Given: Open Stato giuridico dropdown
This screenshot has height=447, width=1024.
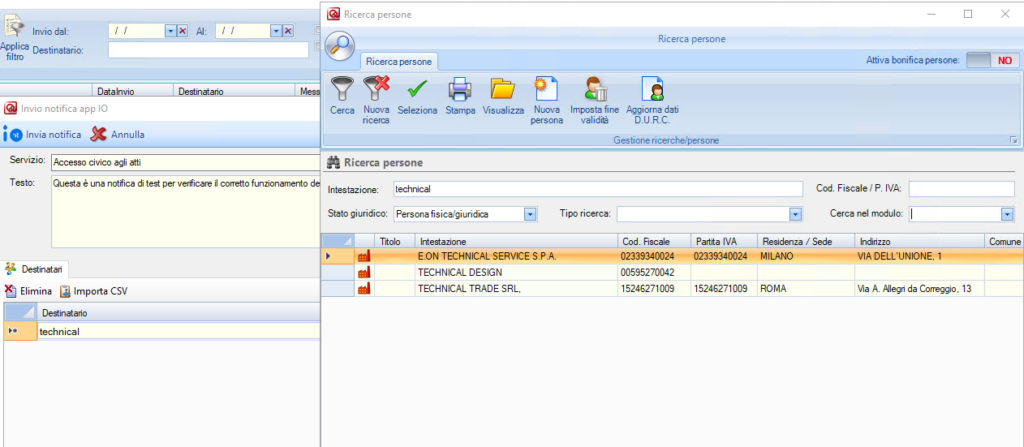Looking at the screenshot, I should (530, 214).
